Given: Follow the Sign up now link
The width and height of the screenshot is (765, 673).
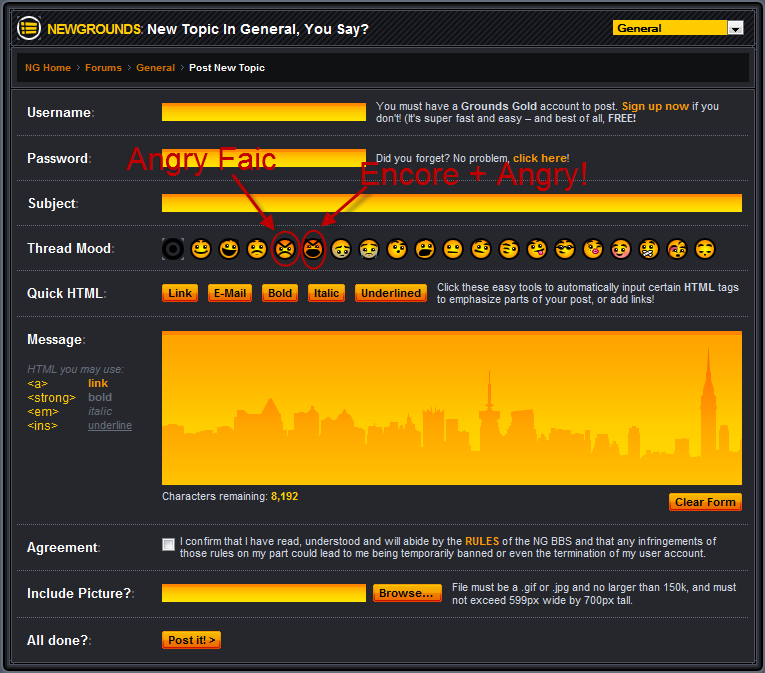Looking at the screenshot, I should tap(655, 106).
